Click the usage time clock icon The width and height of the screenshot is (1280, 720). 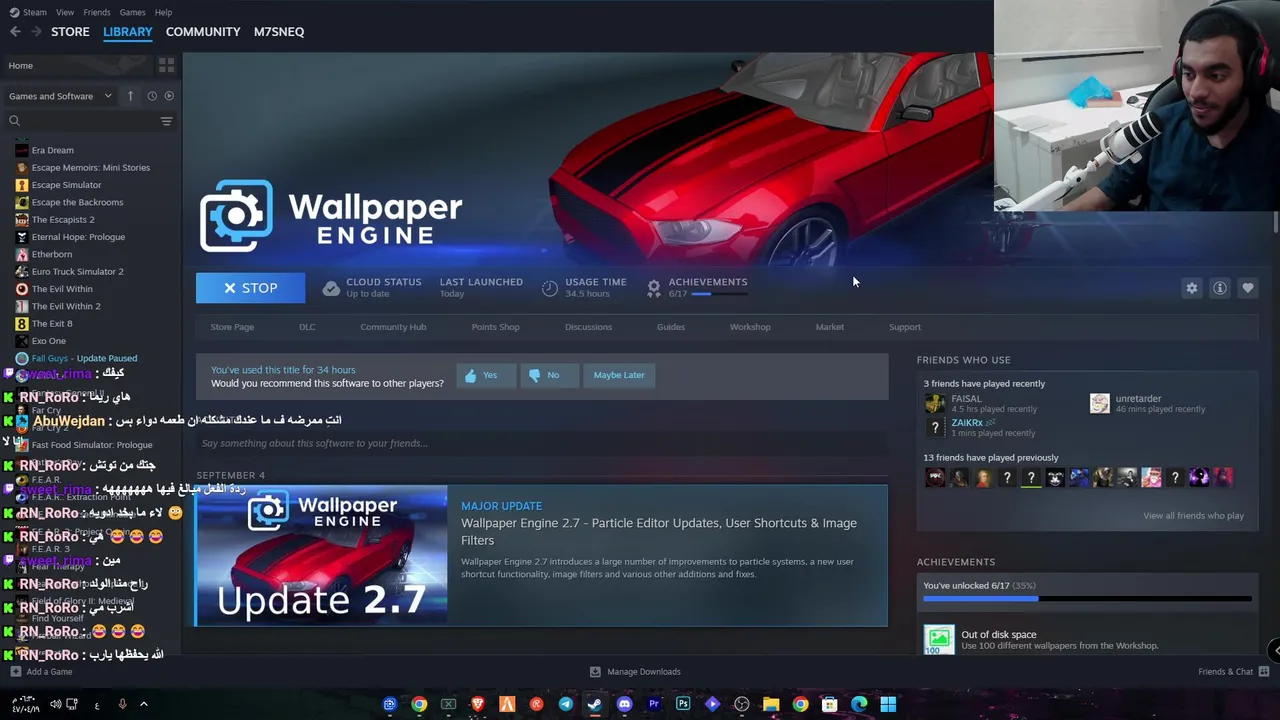[x=549, y=288]
